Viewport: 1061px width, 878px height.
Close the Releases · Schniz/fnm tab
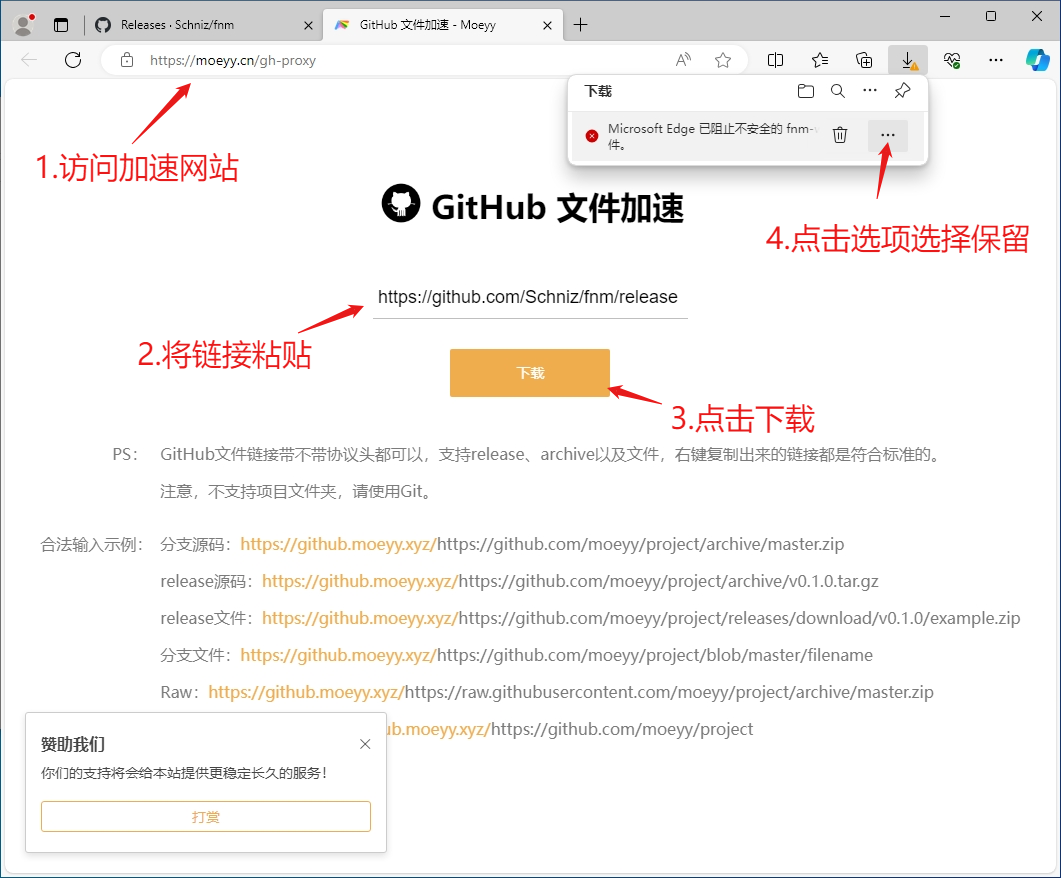308,25
